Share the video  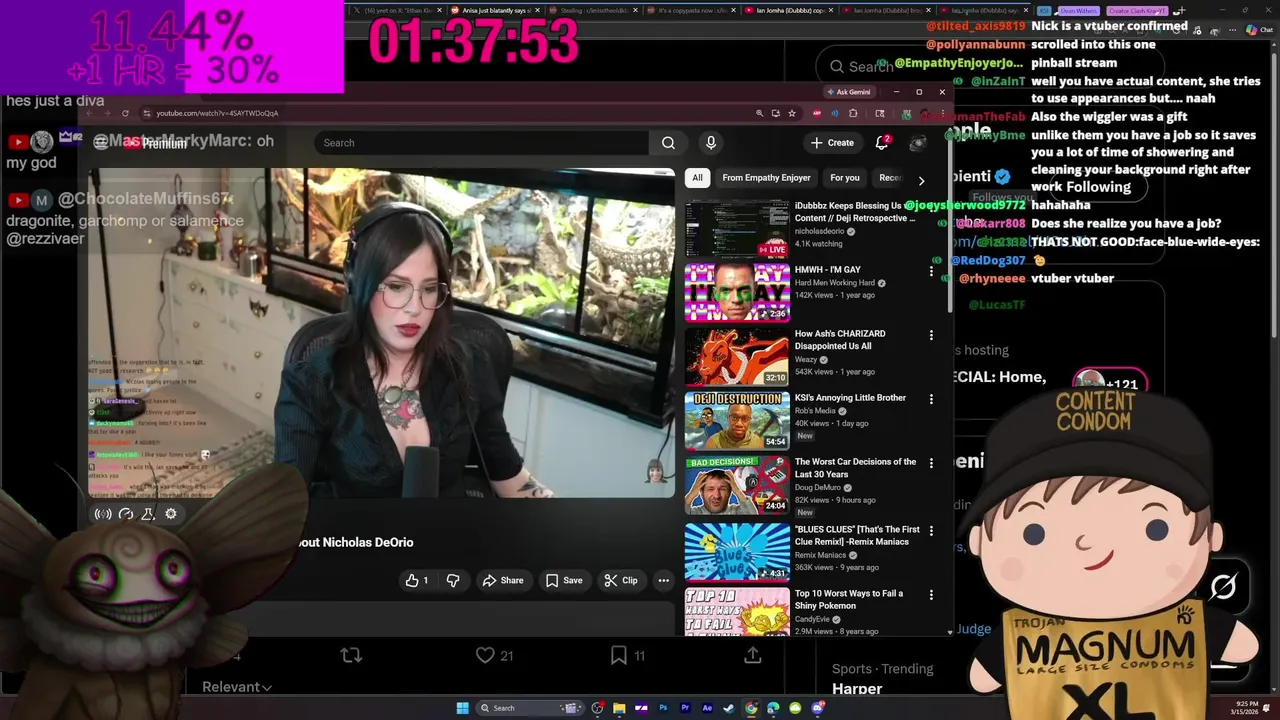tap(502, 580)
